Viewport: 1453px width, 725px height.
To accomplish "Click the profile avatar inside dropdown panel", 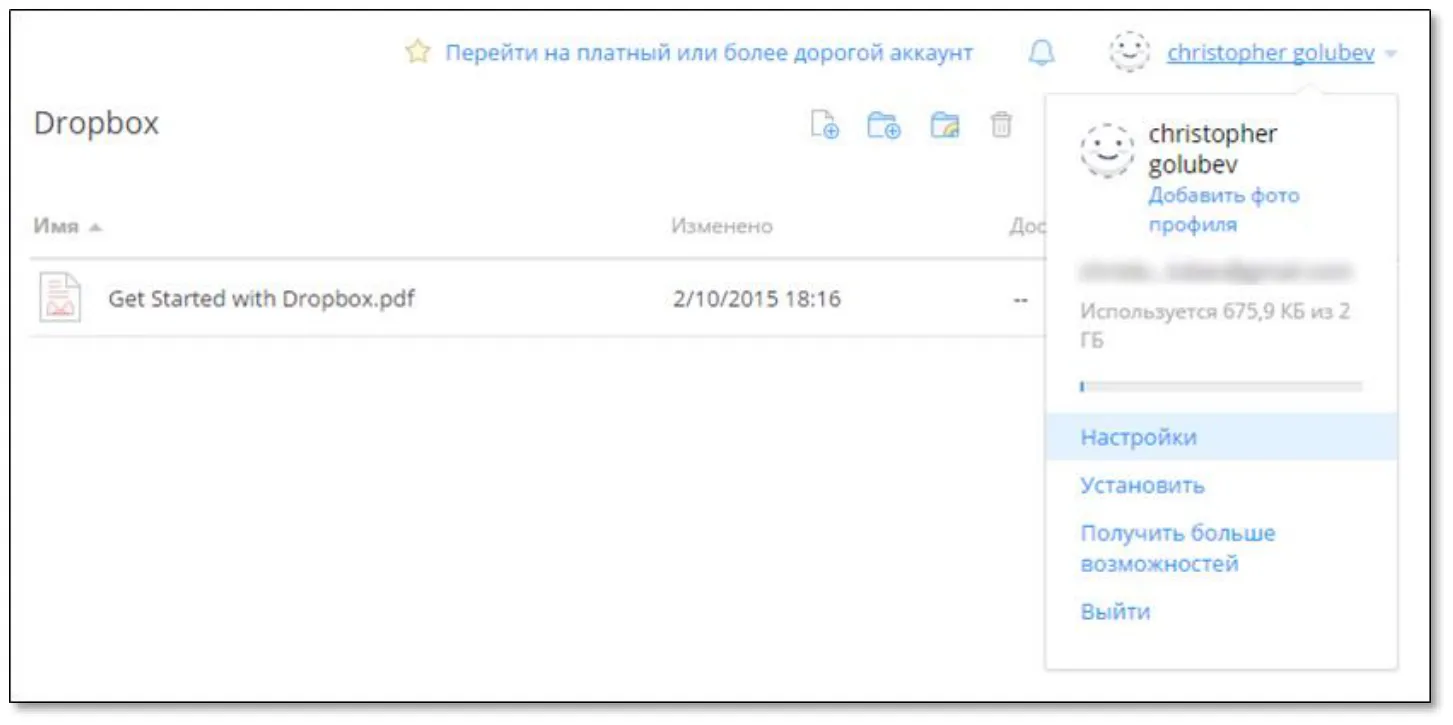I will 1108,151.
